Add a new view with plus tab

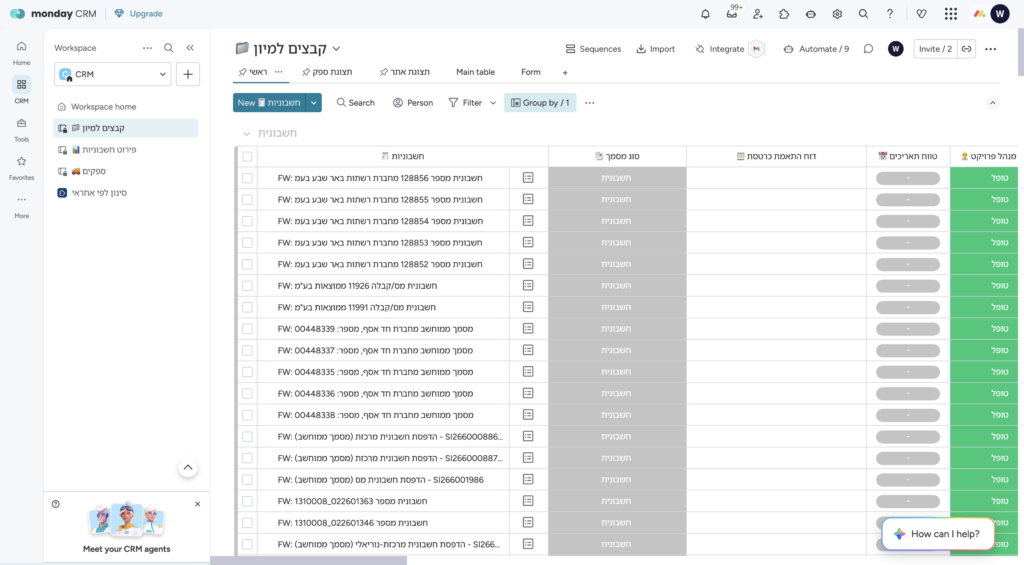[x=565, y=73]
